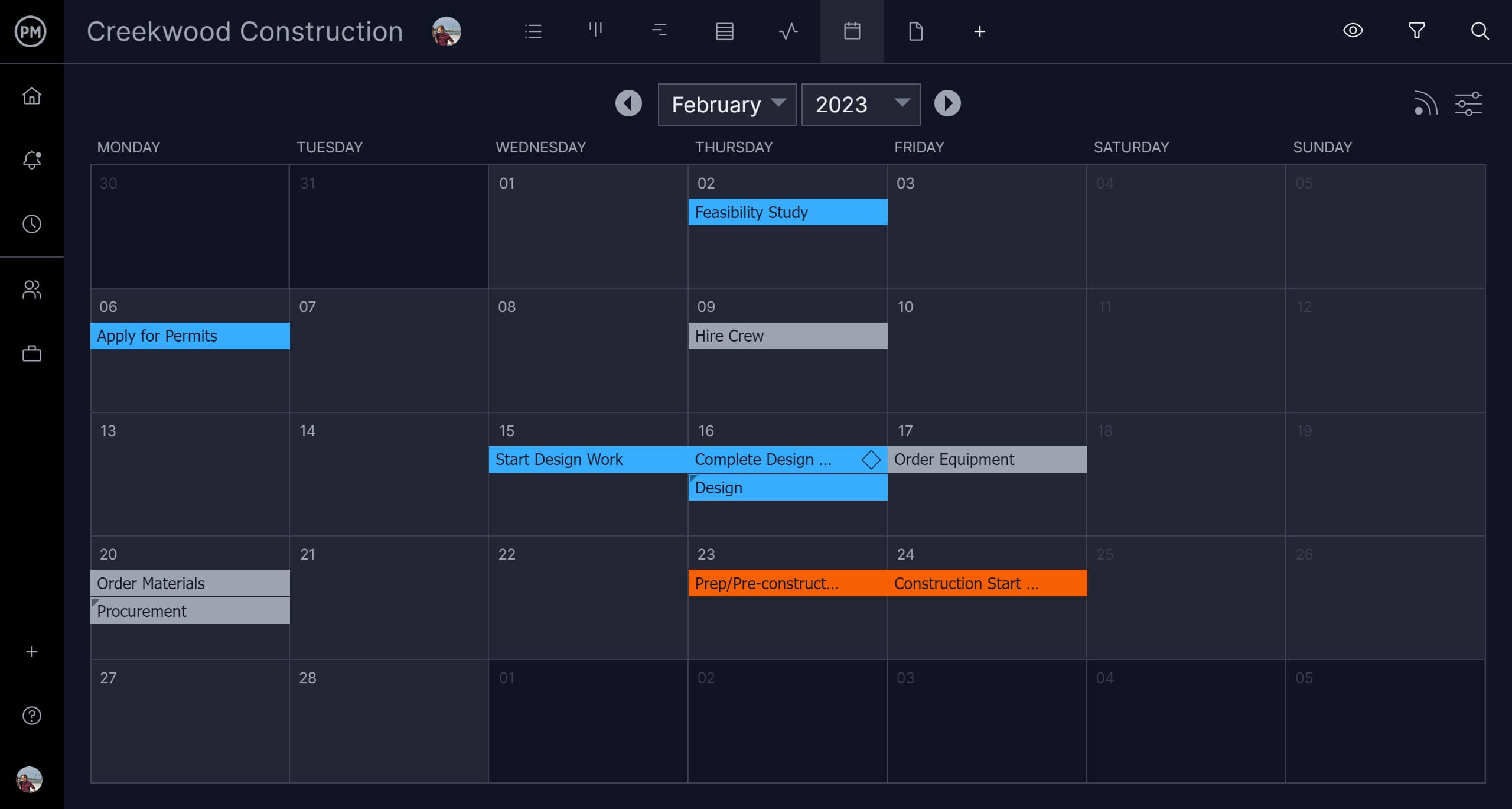This screenshot has width=1512, height=809.
Task: Select the date cell 03 in February
Action: (x=986, y=227)
